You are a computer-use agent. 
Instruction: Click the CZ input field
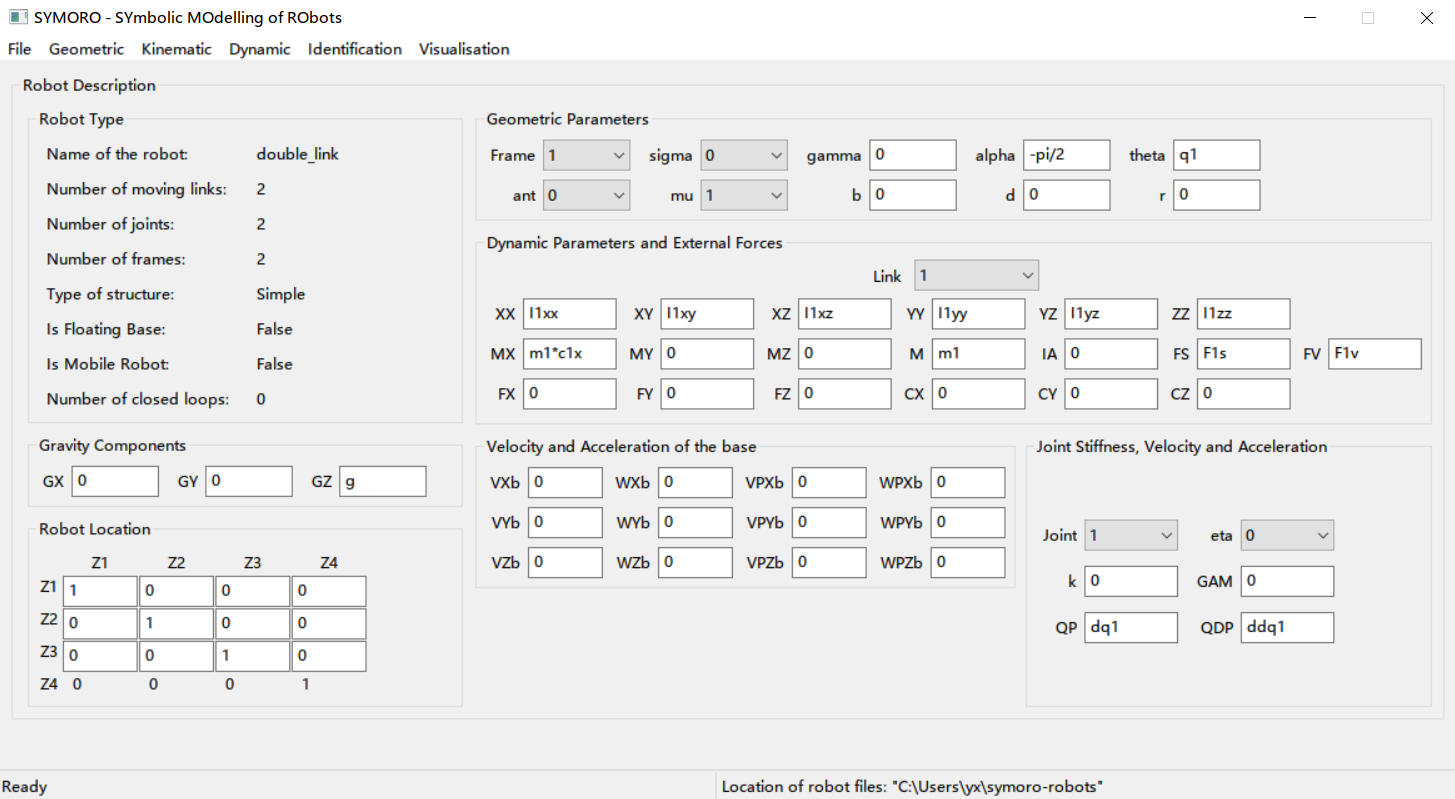[x=1243, y=394]
